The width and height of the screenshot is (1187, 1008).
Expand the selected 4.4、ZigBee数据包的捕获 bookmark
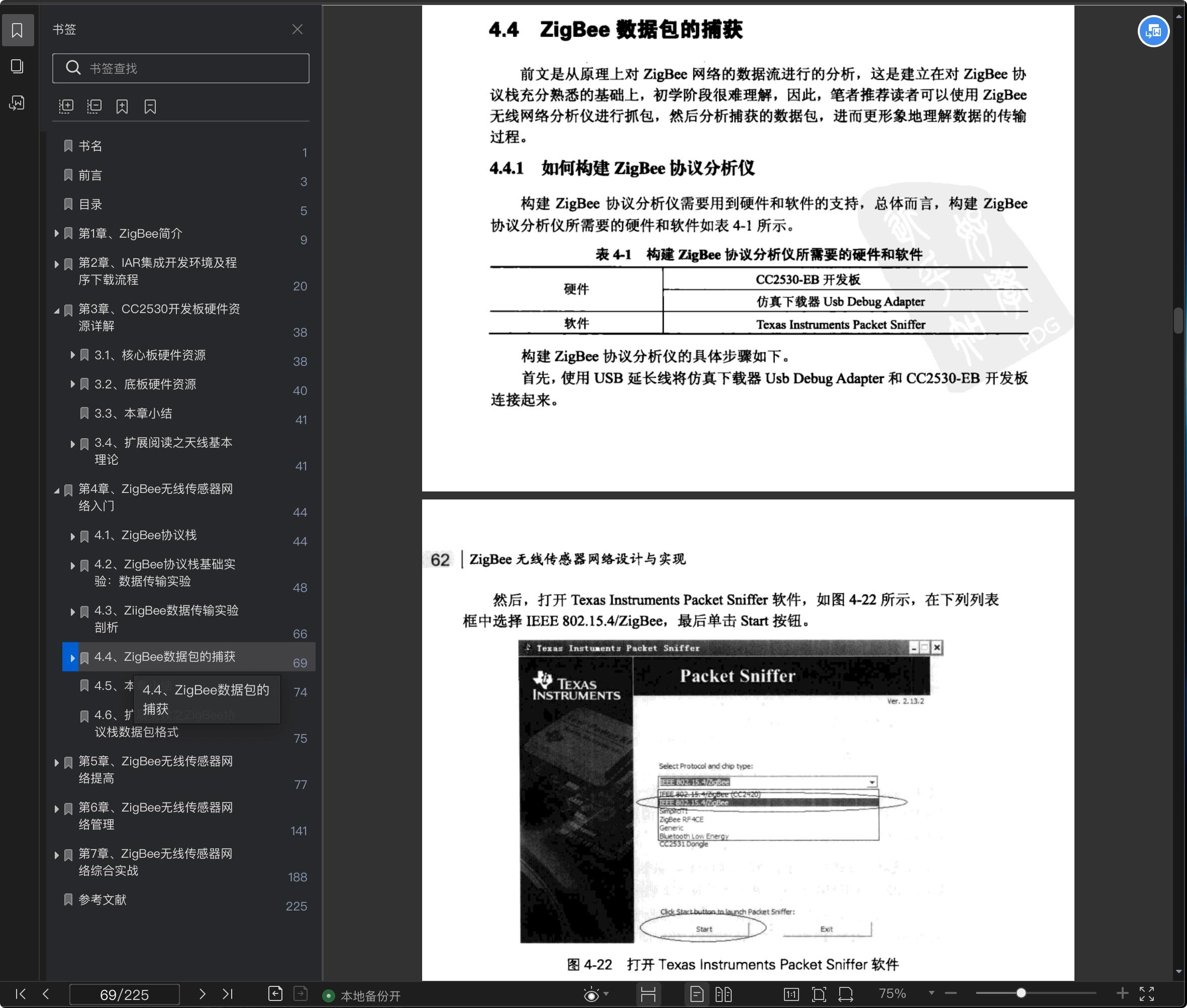[71, 658]
